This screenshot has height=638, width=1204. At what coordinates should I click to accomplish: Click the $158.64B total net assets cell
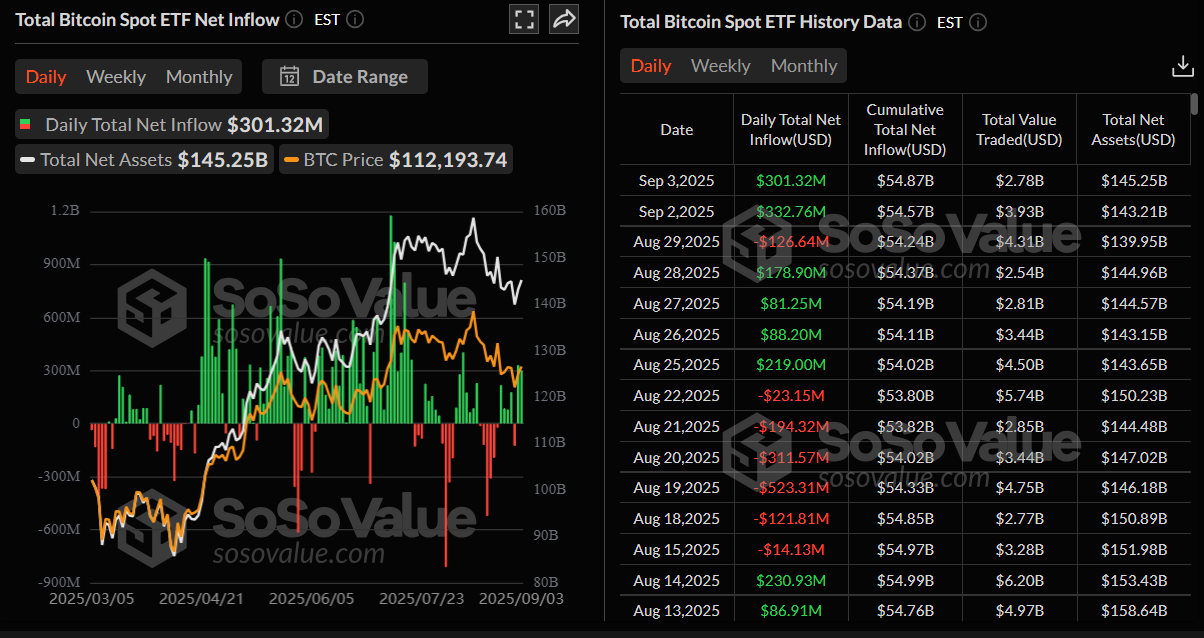(x=1133, y=610)
